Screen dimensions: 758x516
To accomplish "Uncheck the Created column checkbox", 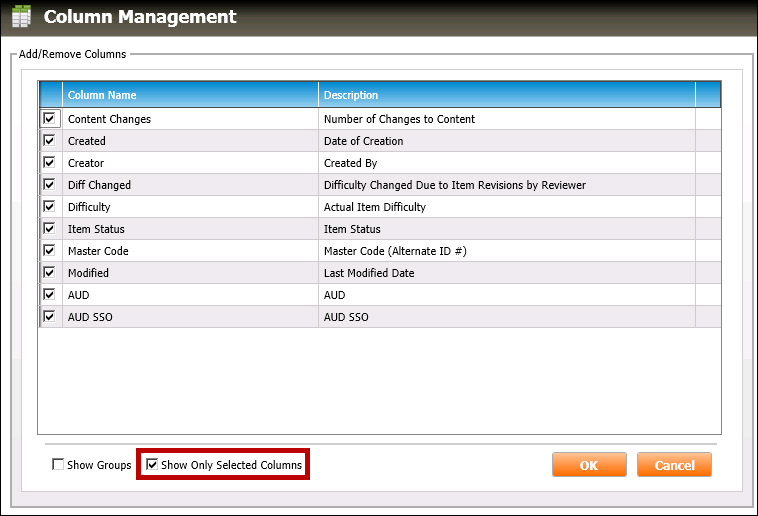I will (49, 141).
